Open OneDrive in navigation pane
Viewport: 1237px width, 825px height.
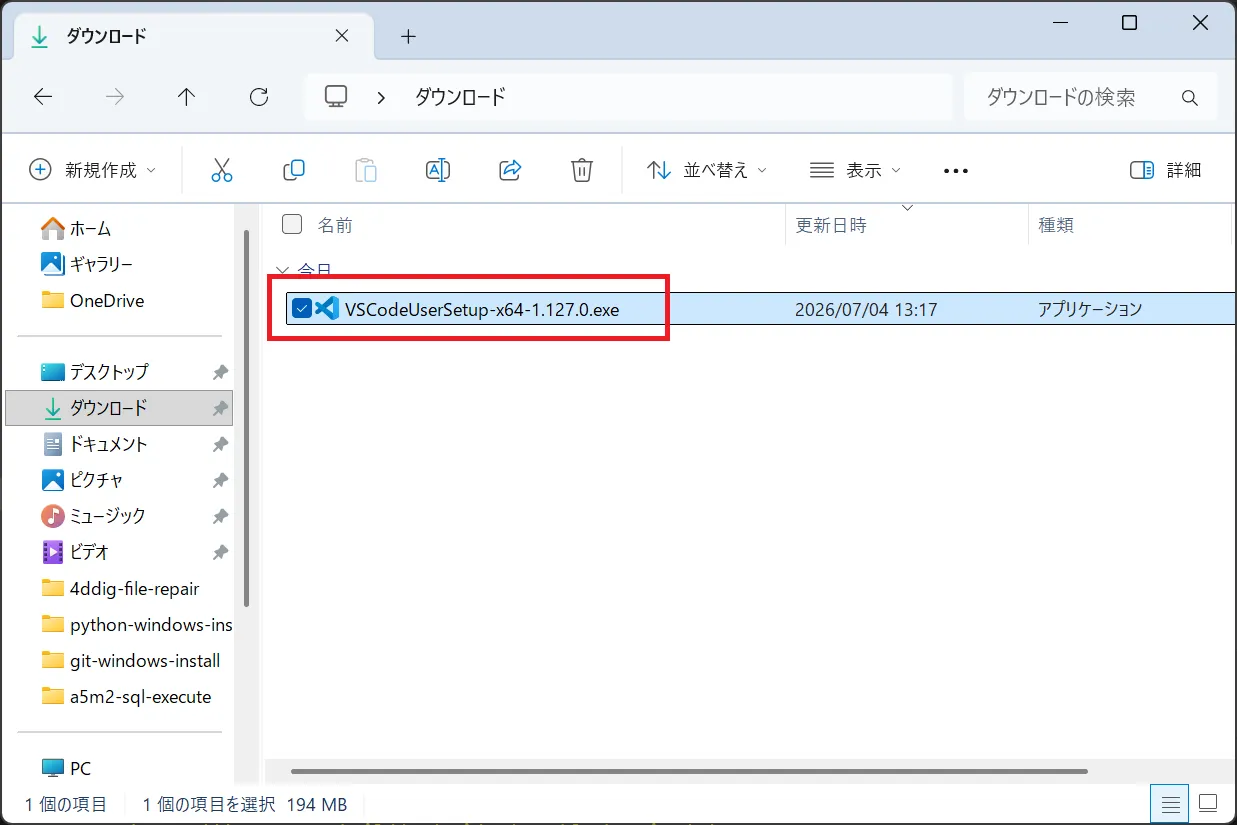click(93, 300)
